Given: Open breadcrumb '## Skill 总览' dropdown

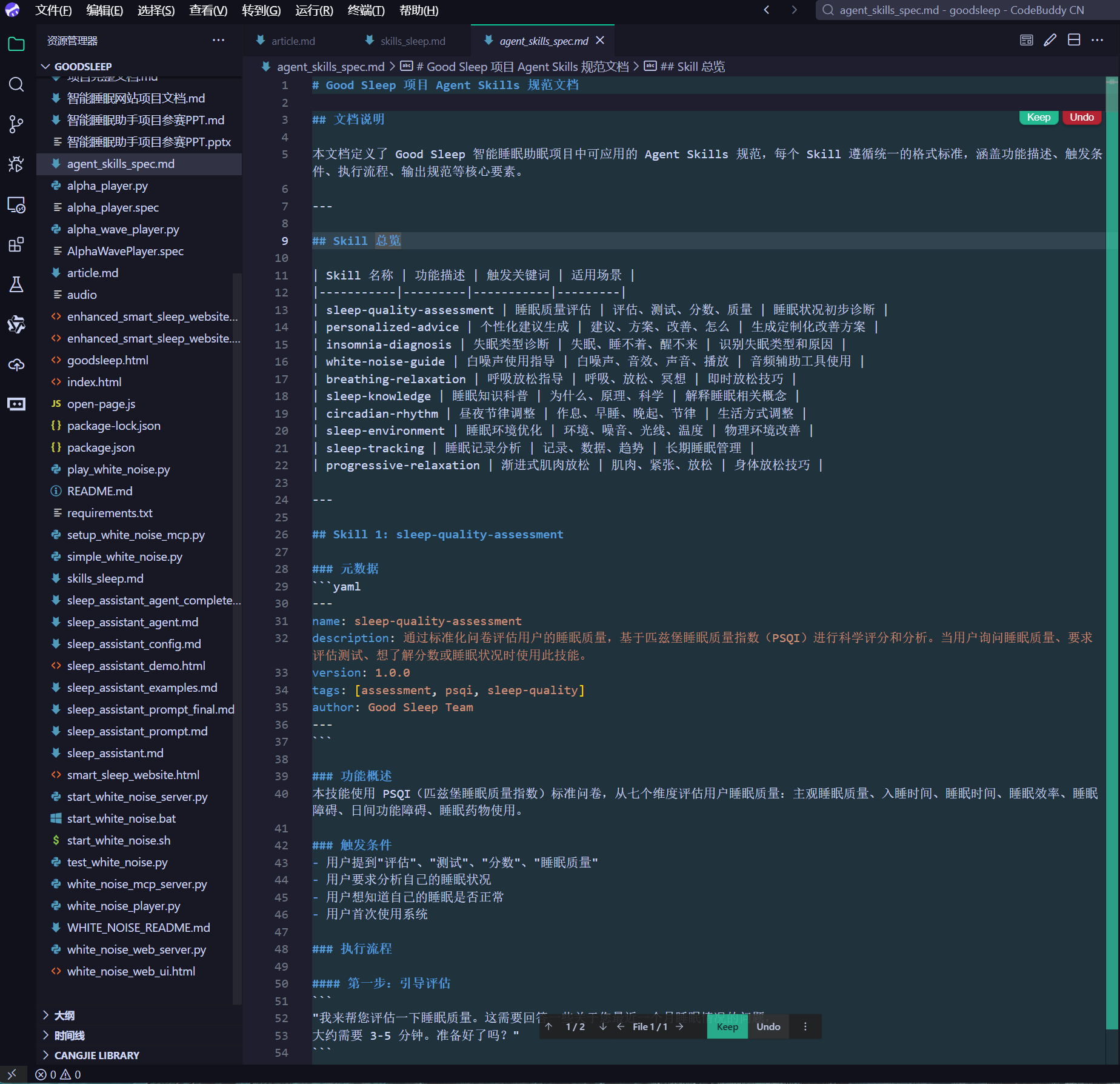Looking at the screenshot, I should 692,66.
